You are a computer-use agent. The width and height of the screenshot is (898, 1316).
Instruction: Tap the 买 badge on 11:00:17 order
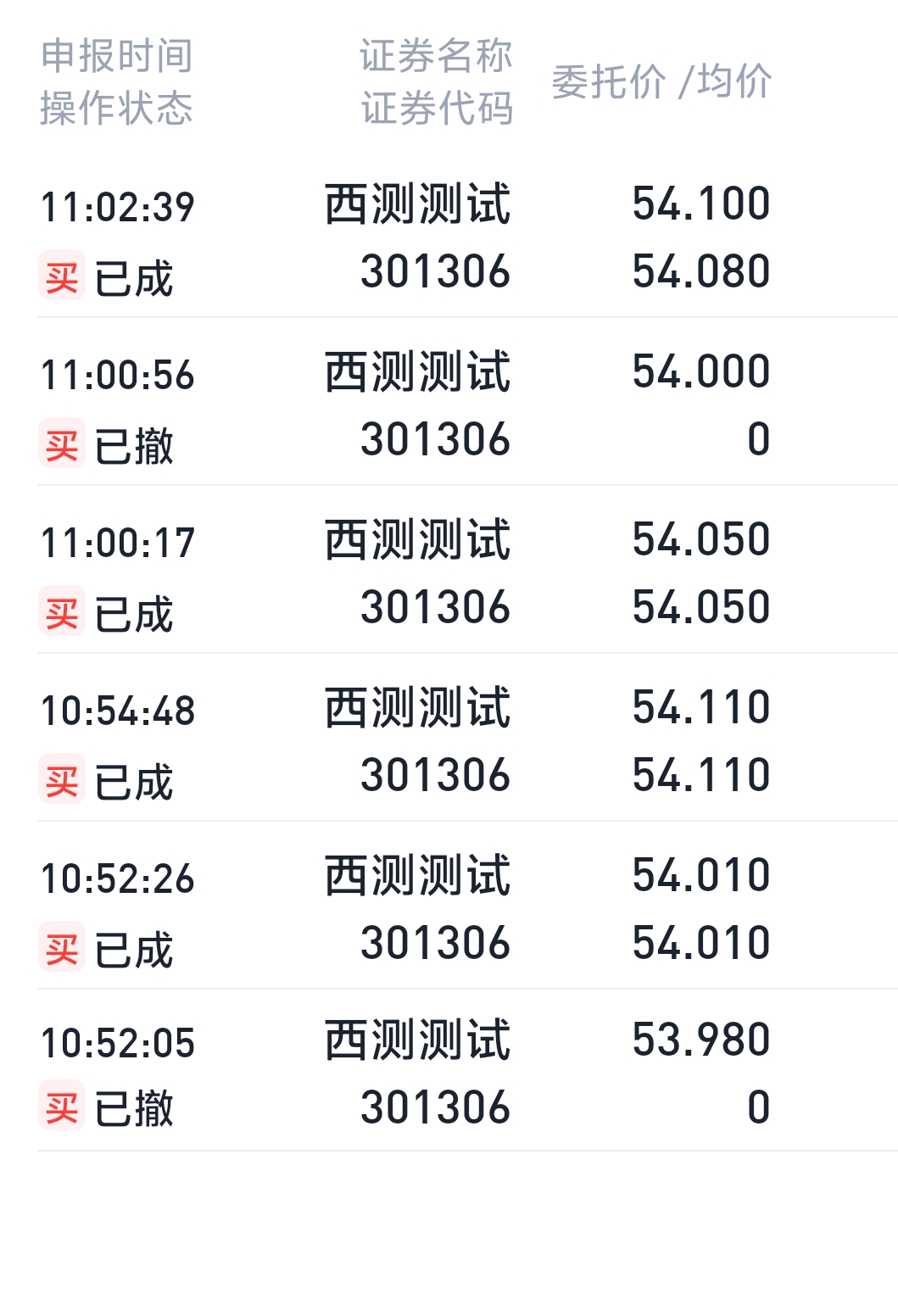62,611
